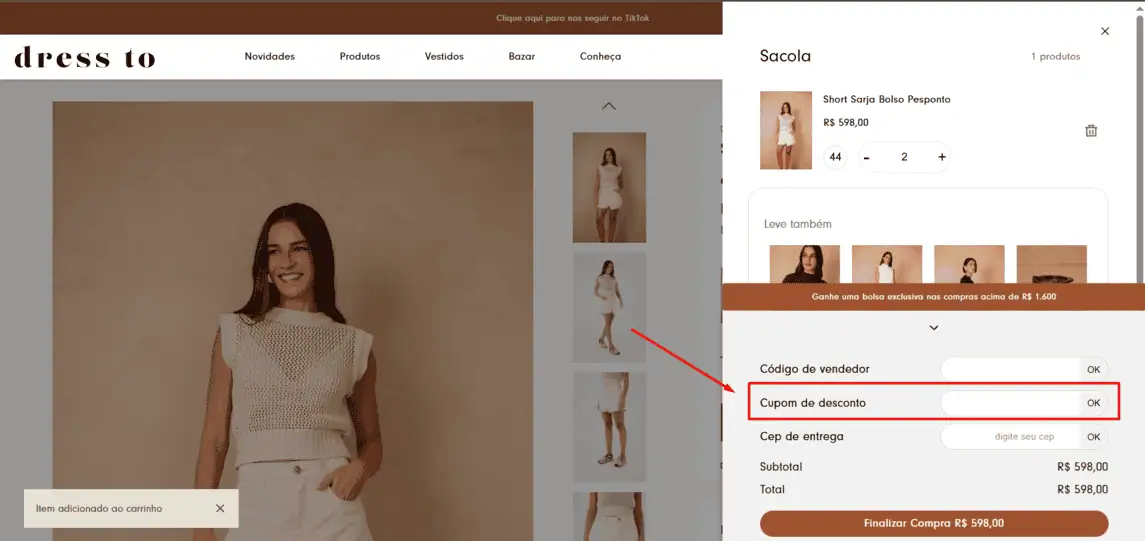
Task: Select the third gallery thumbnail shorts close-up
Action: tap(609, 427)
